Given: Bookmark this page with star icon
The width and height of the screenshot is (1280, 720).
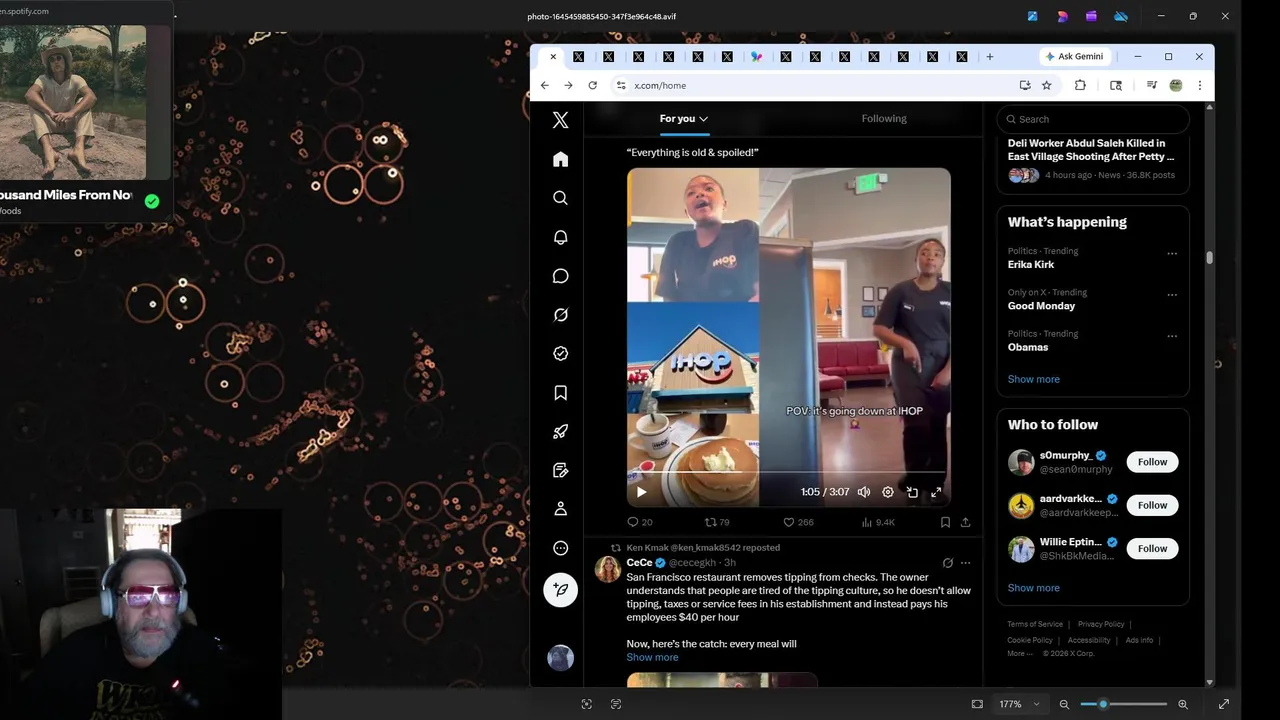Looking at the screenshot, I should click(x=1046, y=86).
